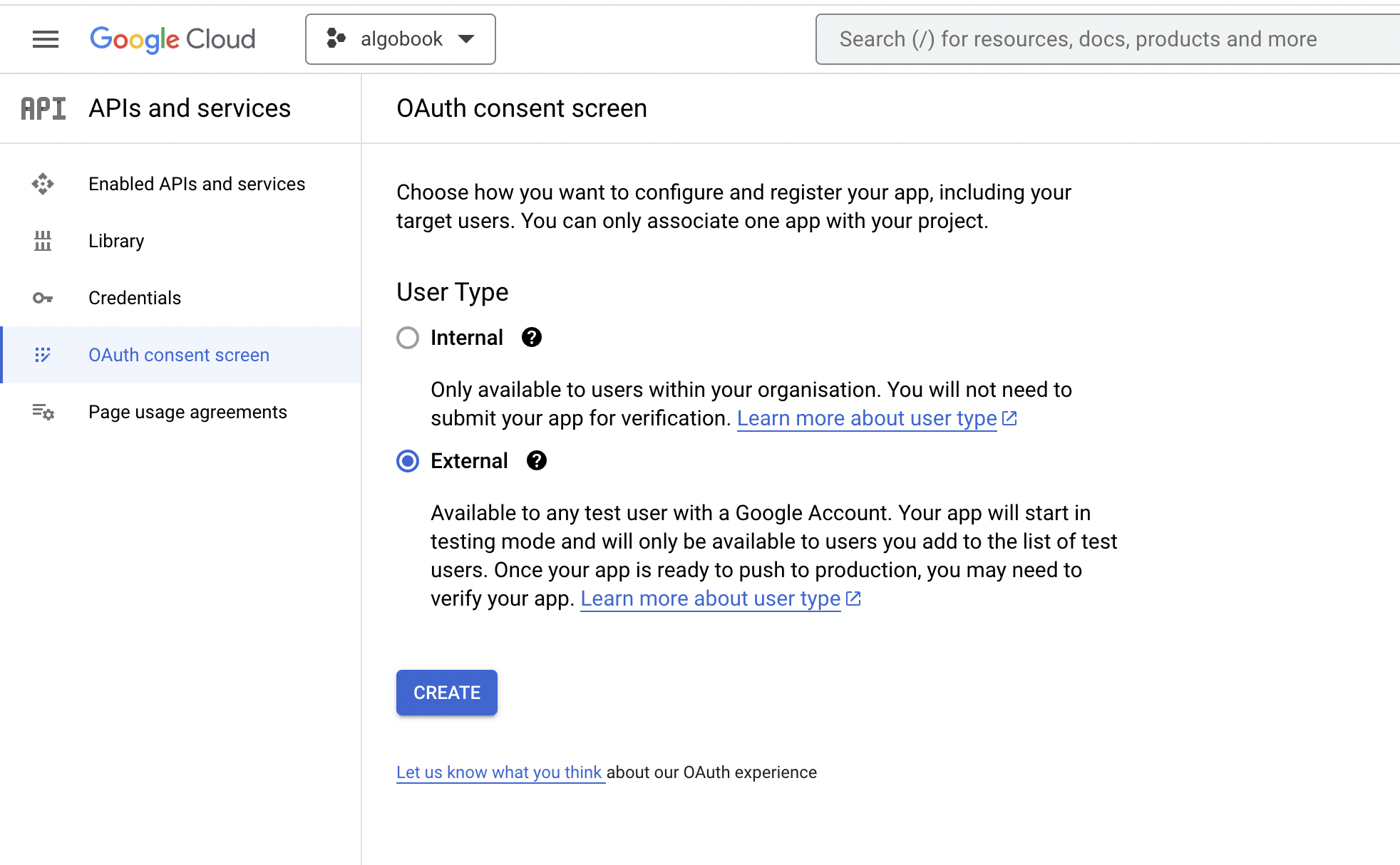The height and width of the screenshot is (865, 1400).
Task: Click the OAuth consent screen sidebar icon
Action: [x=43, y=355]
